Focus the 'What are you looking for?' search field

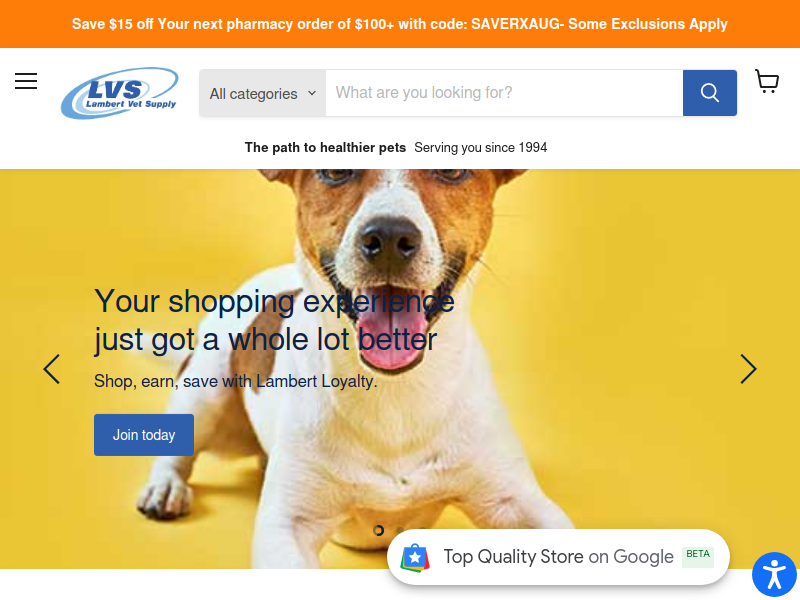(504, 93)
